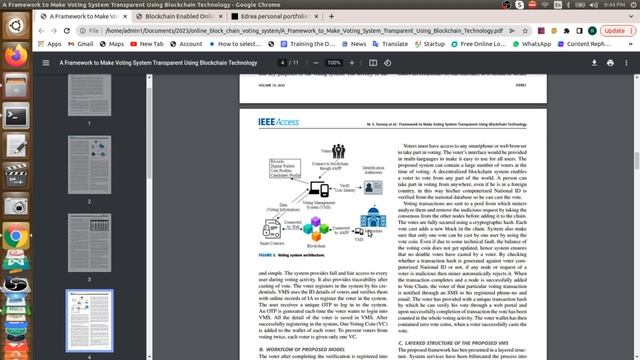The width and height of the screenshot is (640, 360).
Task: Go back to the previous page
Action: [x=41, y=31]
